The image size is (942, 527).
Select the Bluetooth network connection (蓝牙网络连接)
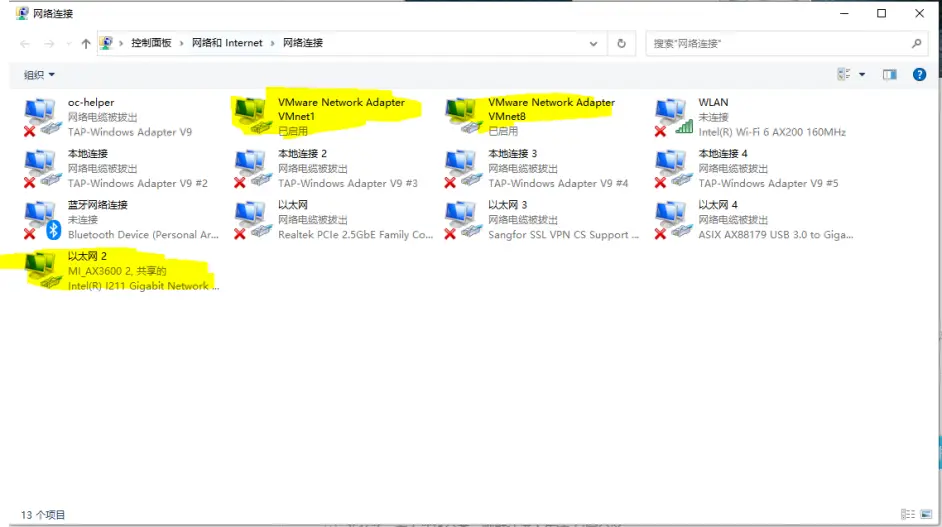pyautogui.click(x=41, y=219)
